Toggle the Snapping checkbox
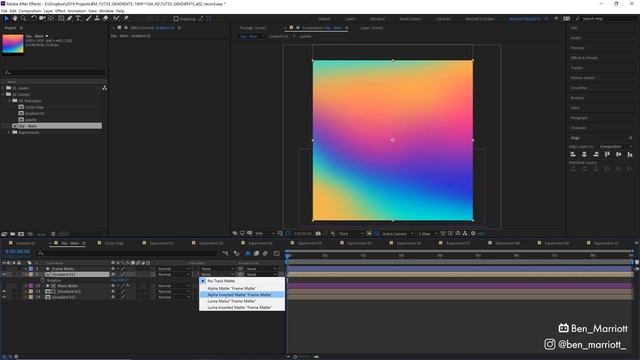This screenshot has width=640, height=360. 176,19
